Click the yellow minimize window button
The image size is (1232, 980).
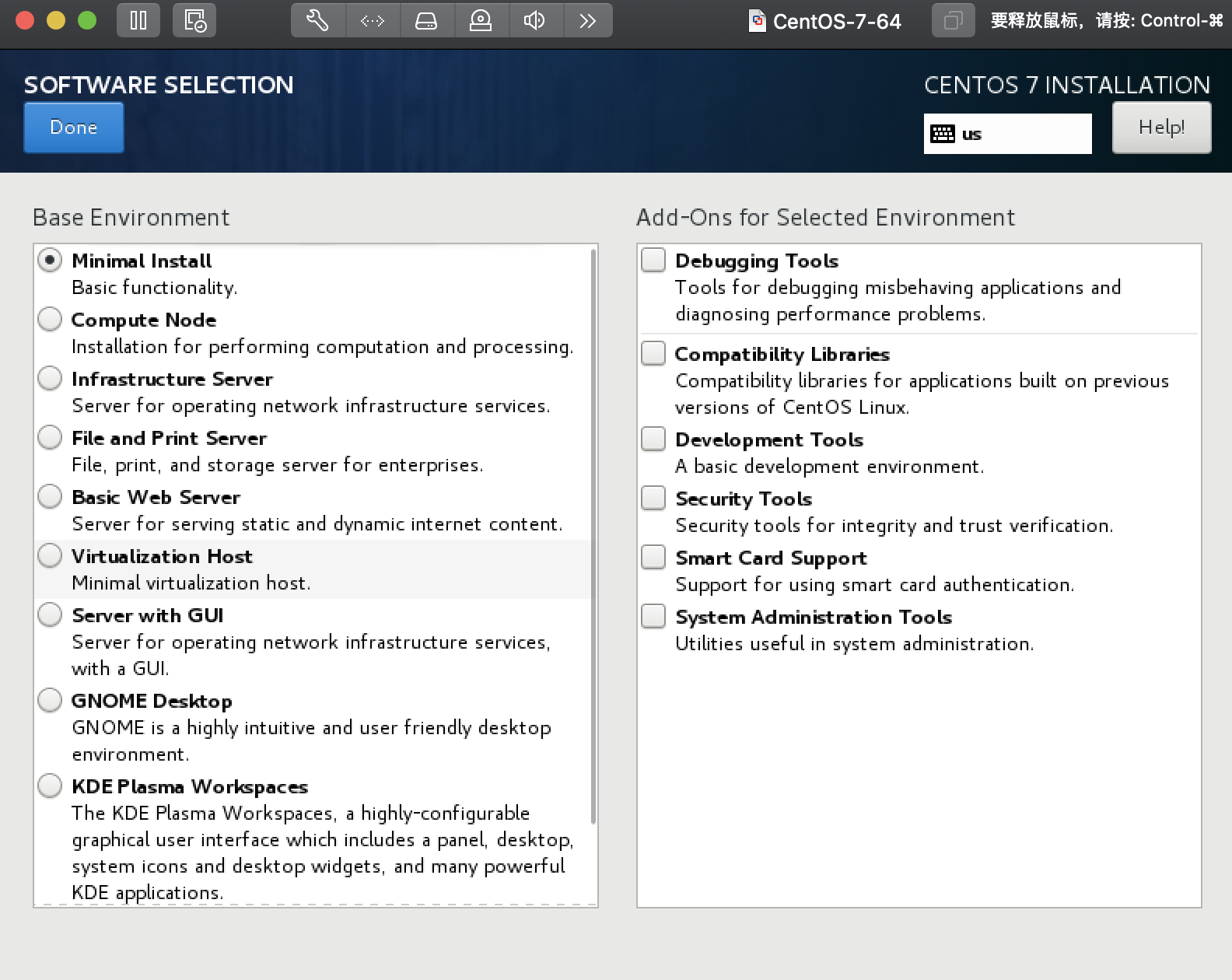pyautogui.click(x=56, y=20)
